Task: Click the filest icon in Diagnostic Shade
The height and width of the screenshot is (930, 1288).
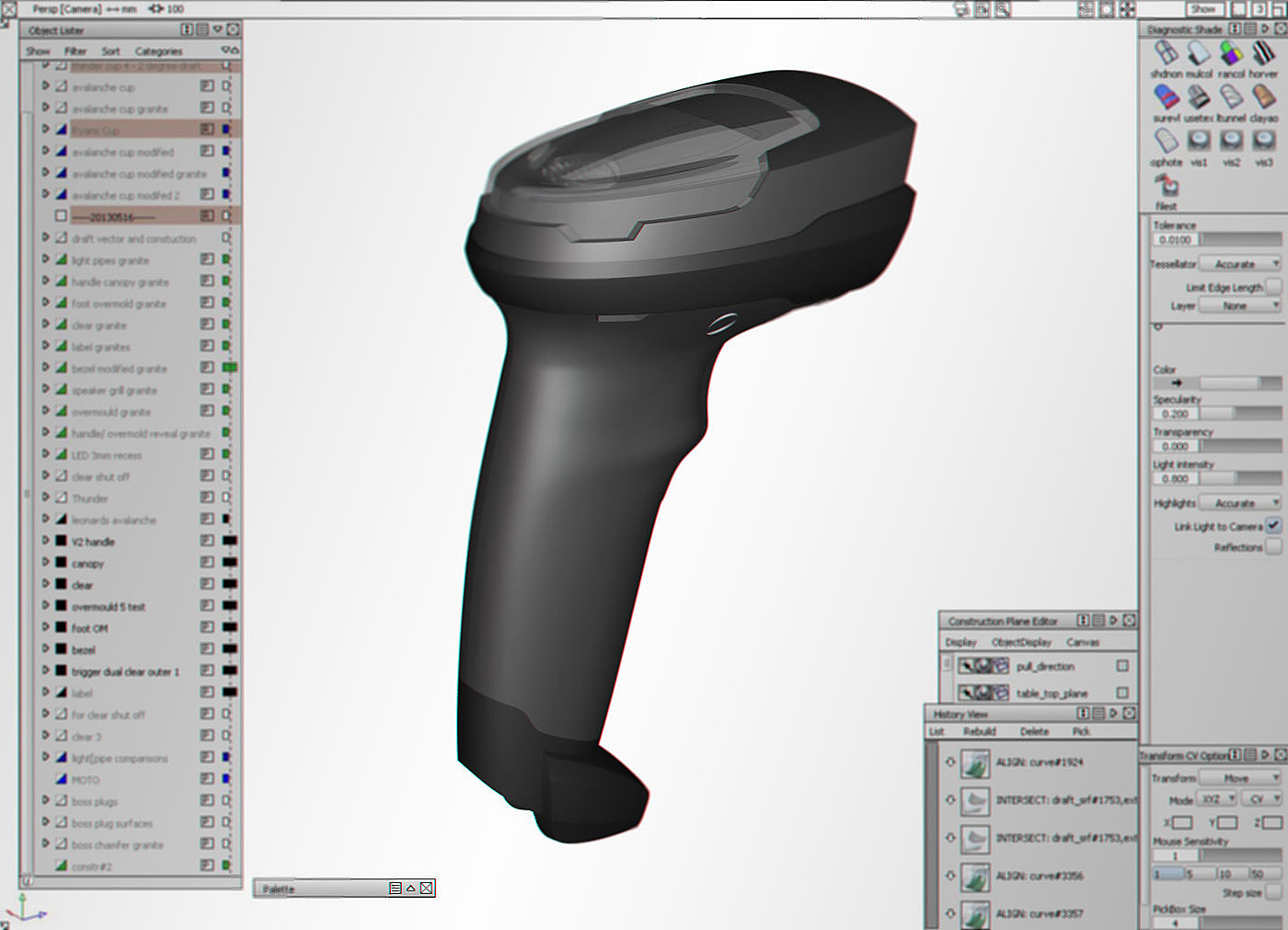Action: click(1166, 185)
